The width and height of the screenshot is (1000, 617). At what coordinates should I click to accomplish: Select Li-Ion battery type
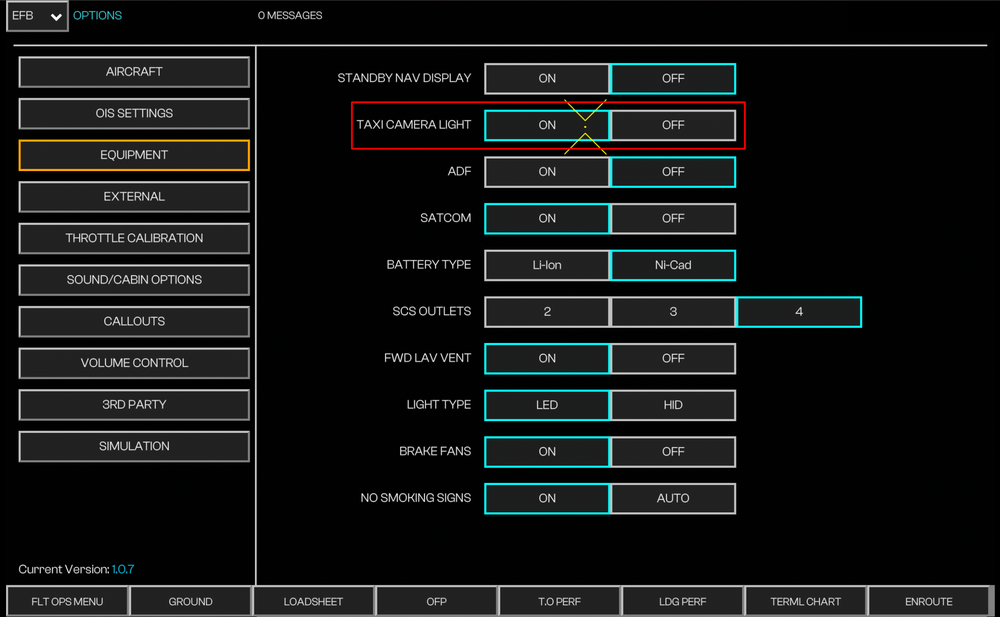click(547, 265)
